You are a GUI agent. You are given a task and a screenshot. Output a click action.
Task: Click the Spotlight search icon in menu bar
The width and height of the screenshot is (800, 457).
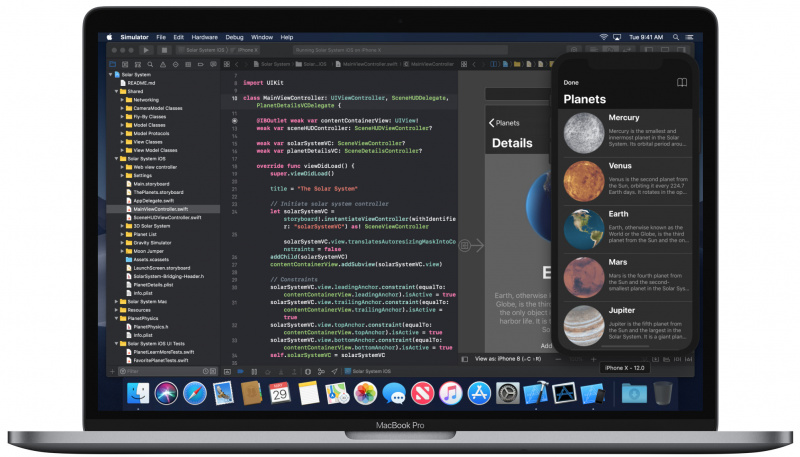click(676, 37)
